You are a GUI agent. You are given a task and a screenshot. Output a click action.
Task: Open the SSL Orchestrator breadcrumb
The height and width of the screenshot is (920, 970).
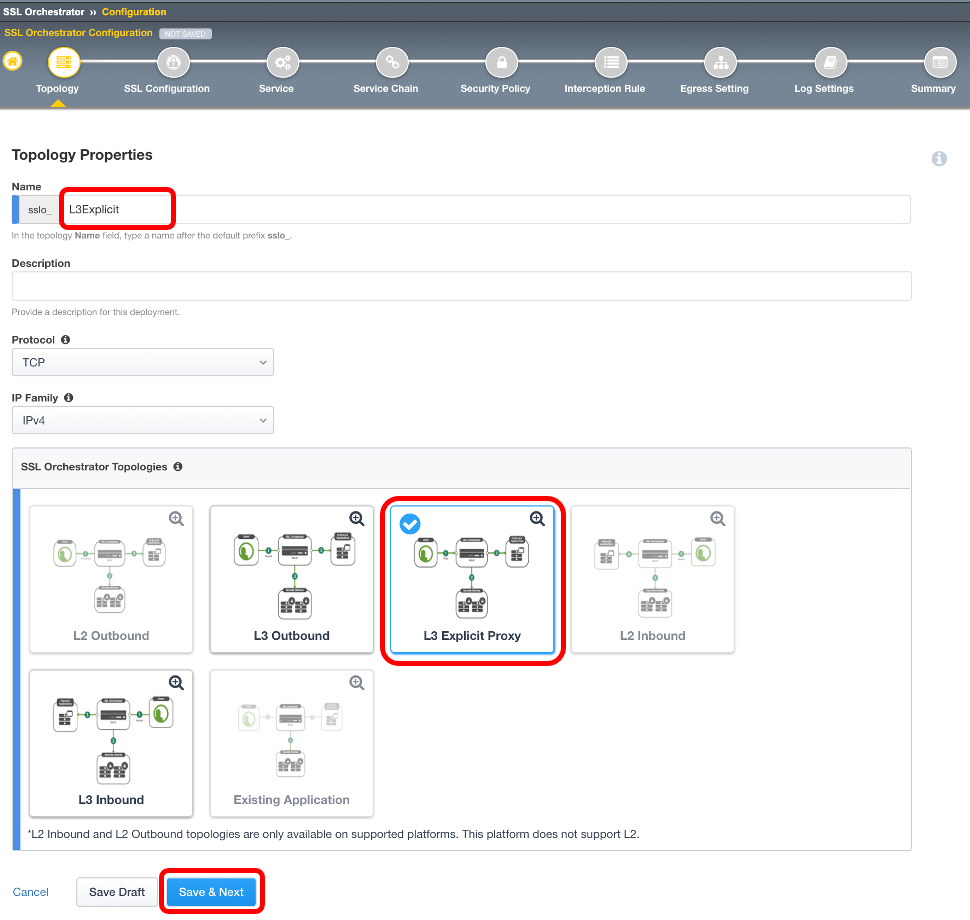pyautogui.click(x=43, y=12)
